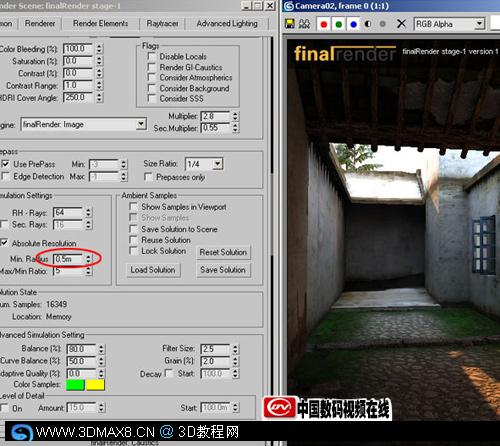500x446 pixels.
Task: Click the Sec. Multiplier 0.55 field
Action: point(215,128)
